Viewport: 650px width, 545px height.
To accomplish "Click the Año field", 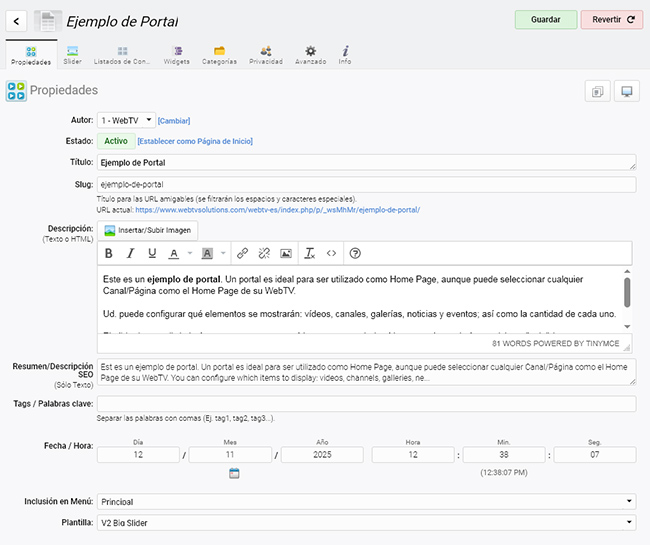I will [x=322, y=455].
